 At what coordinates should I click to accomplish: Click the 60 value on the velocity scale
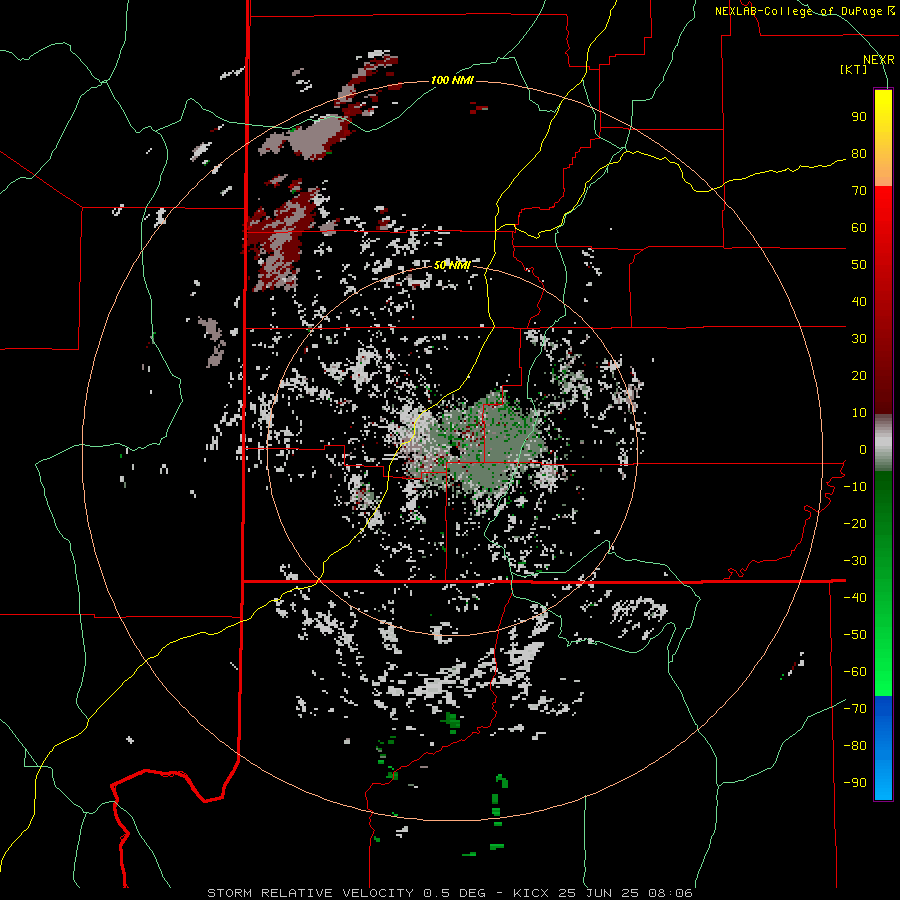(x=859, y=228)
